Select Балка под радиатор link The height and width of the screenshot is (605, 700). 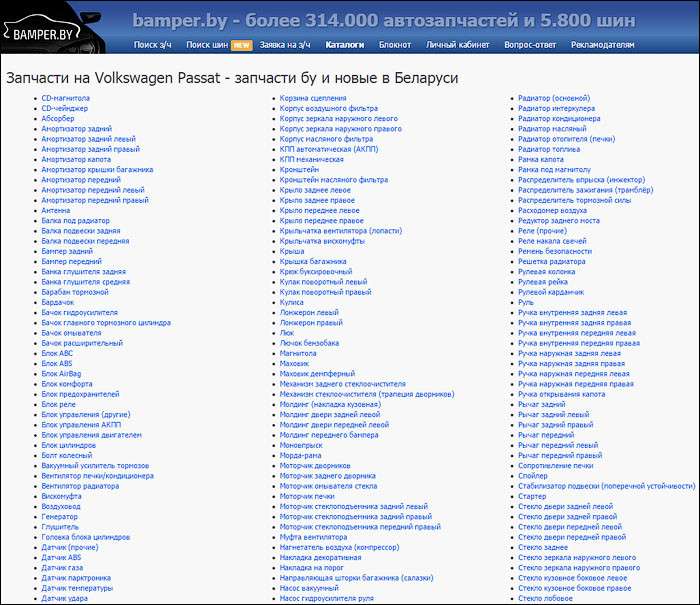click(75, 221)
